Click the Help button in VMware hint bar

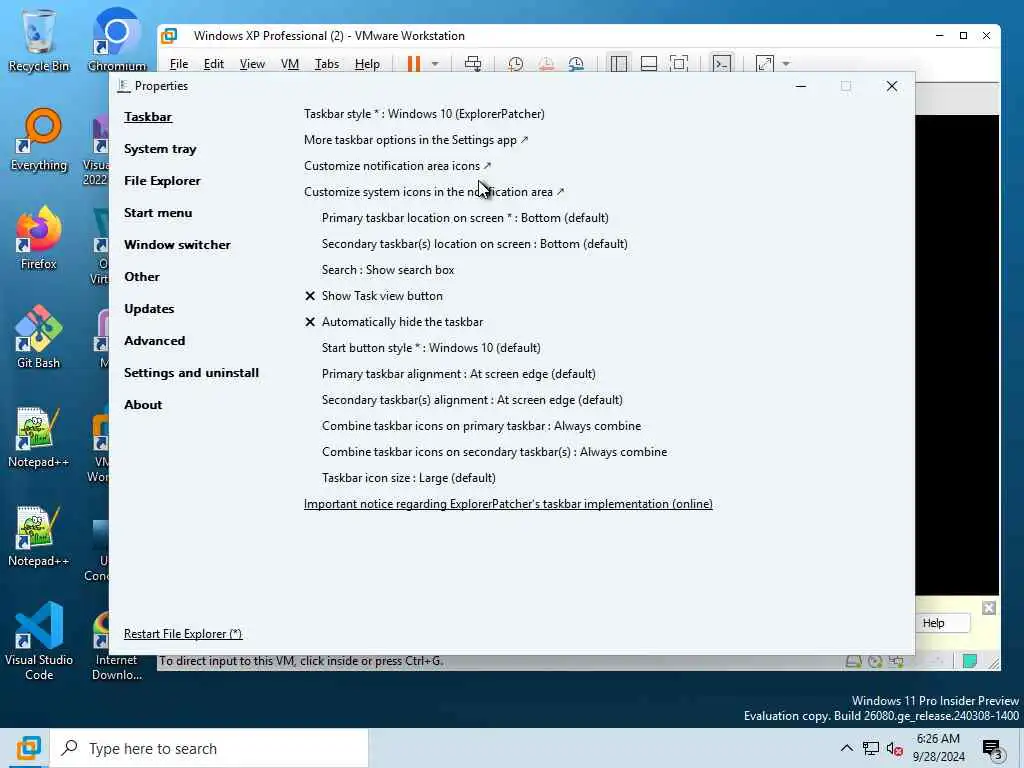tap(940, 623)
